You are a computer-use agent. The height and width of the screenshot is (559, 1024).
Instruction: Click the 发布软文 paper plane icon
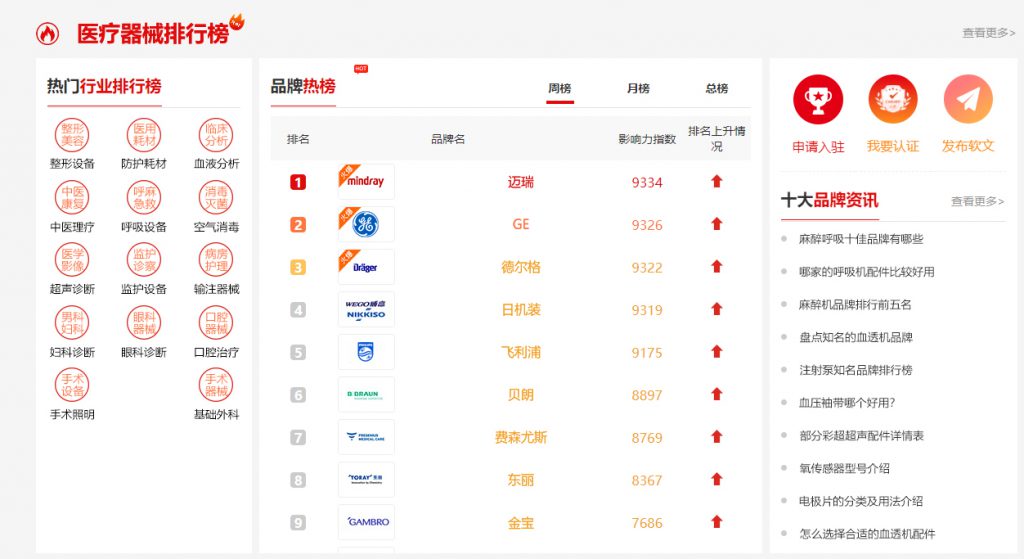point(968,99)
